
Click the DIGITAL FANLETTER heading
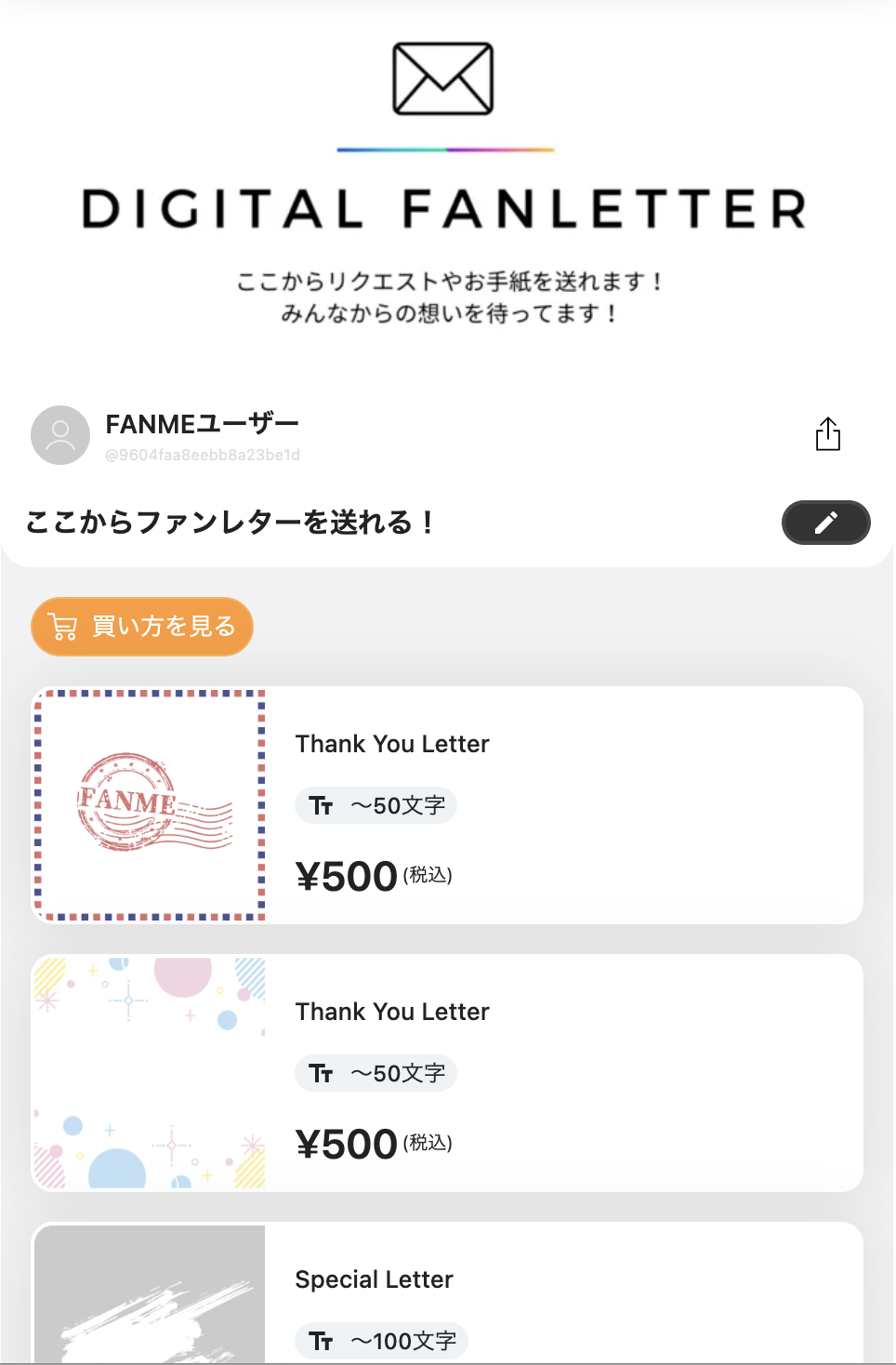click(x=444, y=208)
